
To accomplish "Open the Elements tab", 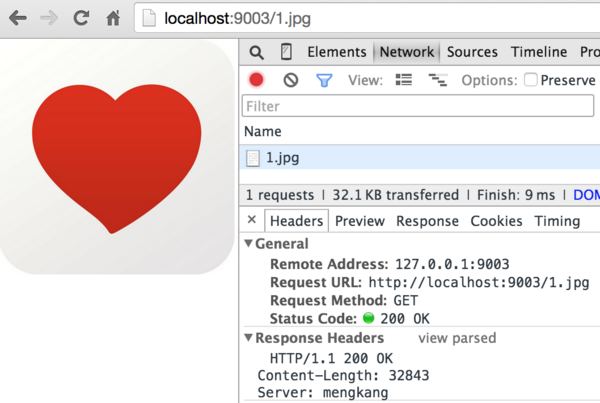I will 336,52.
